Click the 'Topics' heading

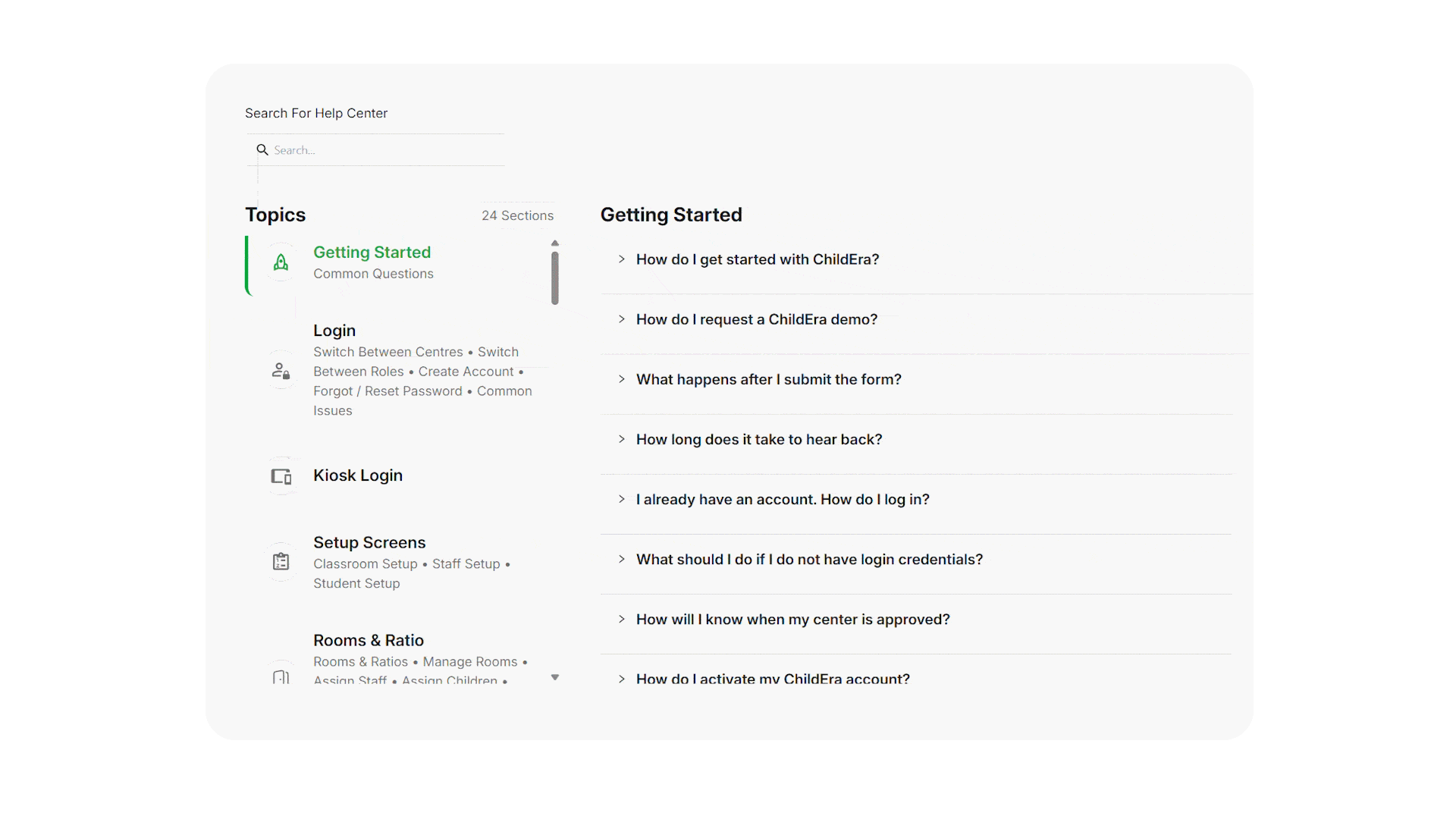[275, 215]
